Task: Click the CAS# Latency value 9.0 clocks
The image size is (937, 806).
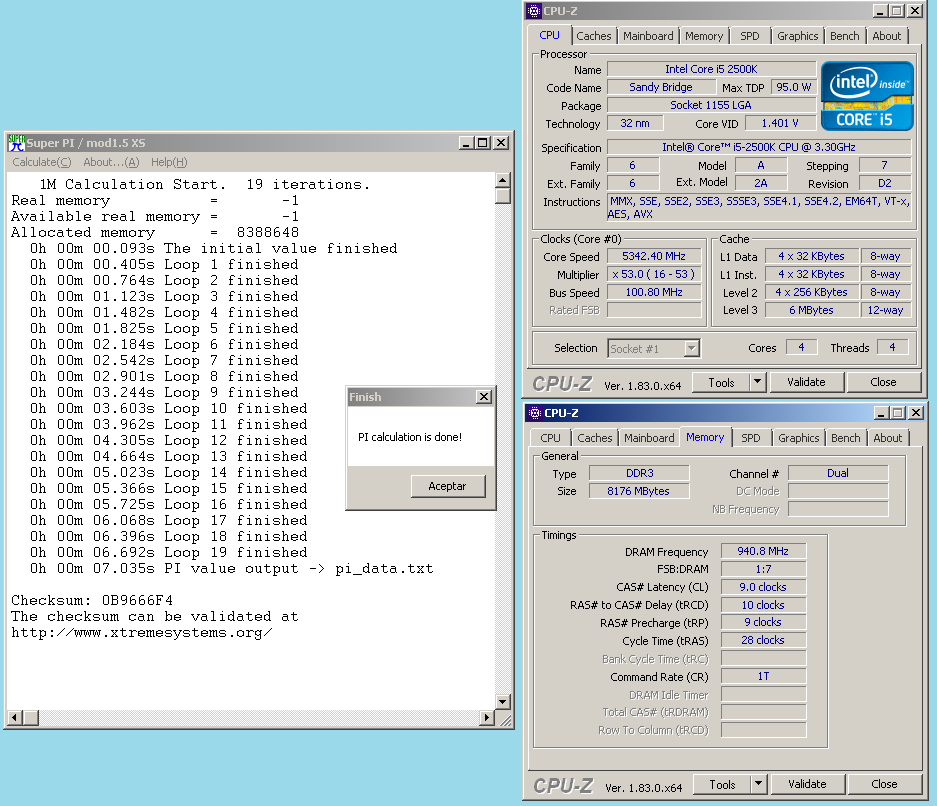Action: (763, 587)
